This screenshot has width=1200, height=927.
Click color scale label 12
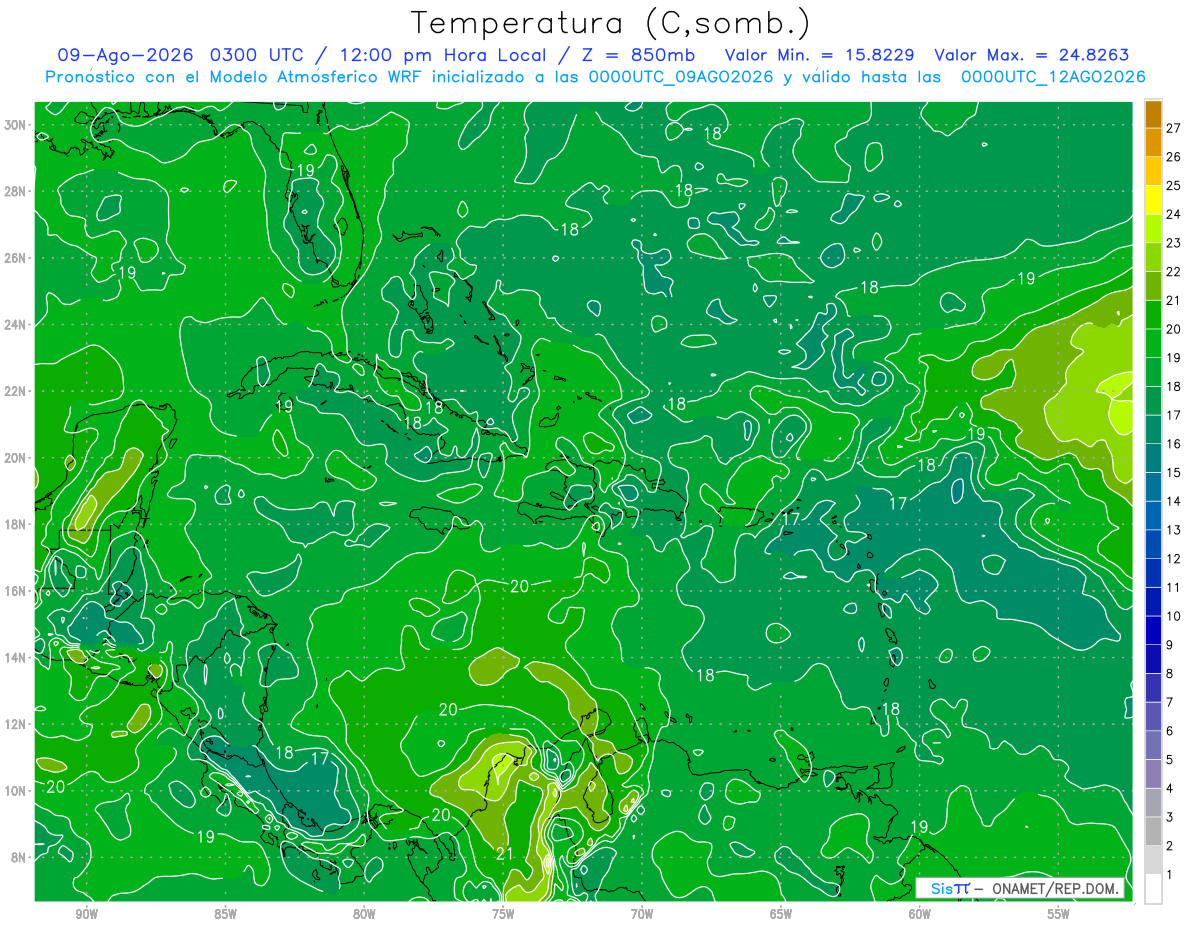1173,558
